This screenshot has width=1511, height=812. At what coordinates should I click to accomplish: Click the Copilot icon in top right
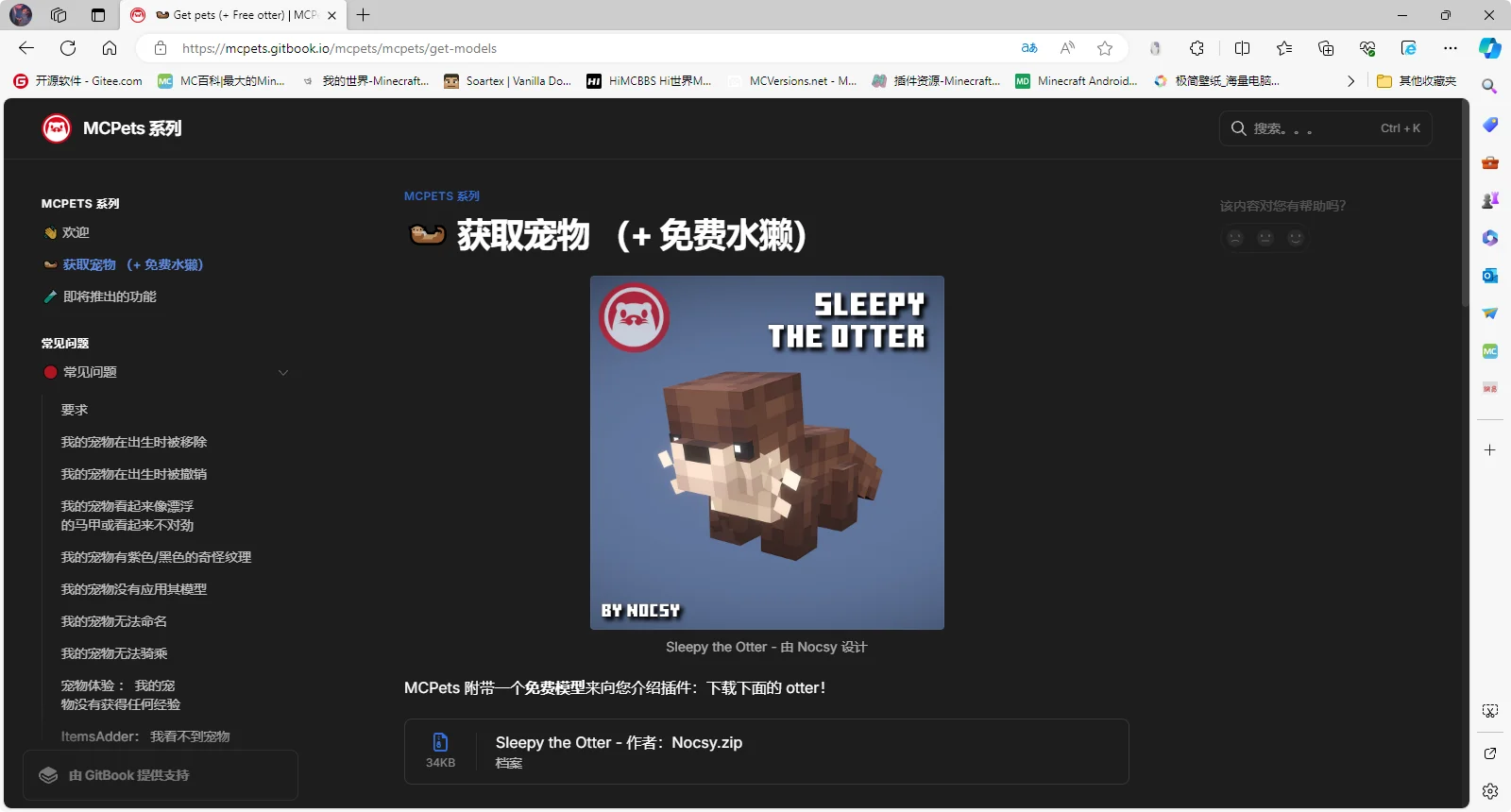(x=1490, y=48)
